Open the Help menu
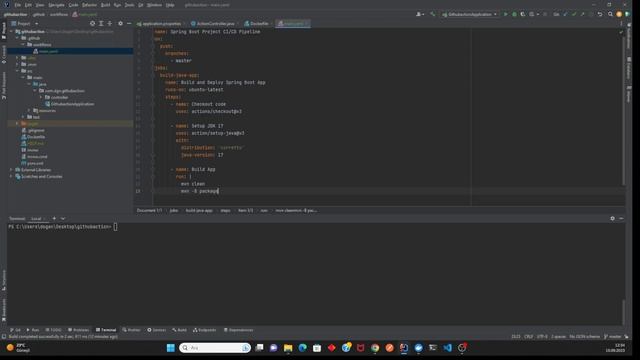This screenshot has height=360, width=640. (170, 5)
